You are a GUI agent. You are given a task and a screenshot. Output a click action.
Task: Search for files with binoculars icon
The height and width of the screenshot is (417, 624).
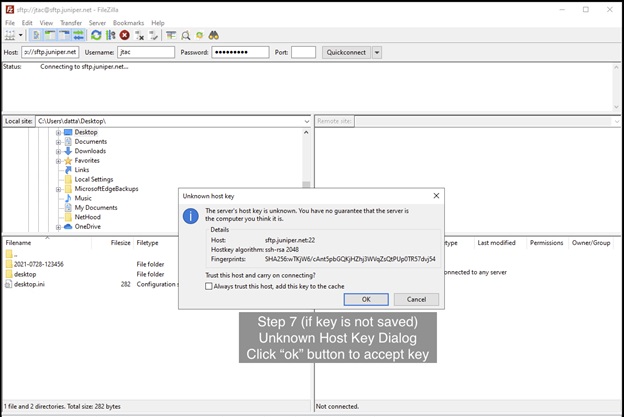click(x=214, y=35)
